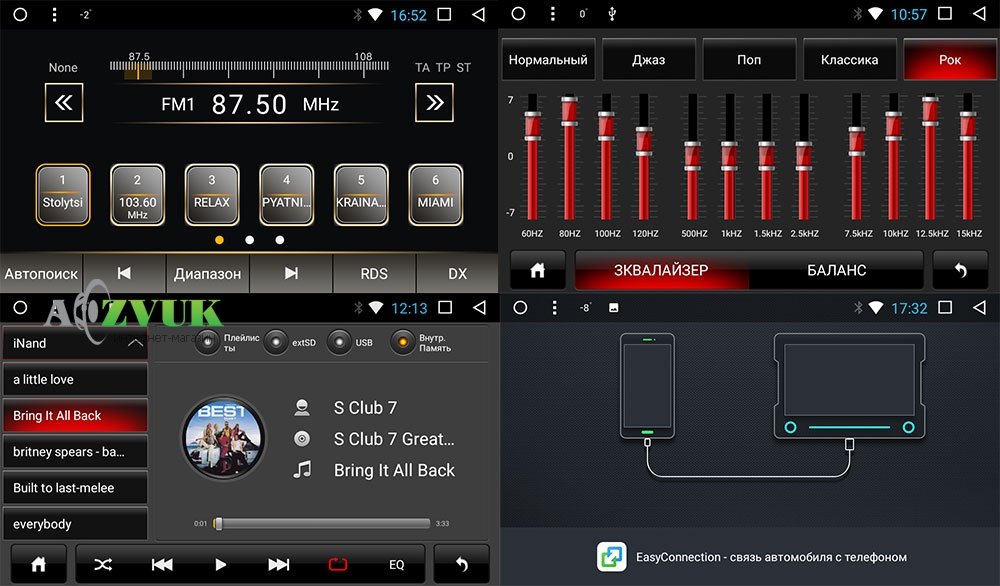This screenshot has height=586, width=1000.
Task: Skip to previous track in player
Action: (162, 564)
